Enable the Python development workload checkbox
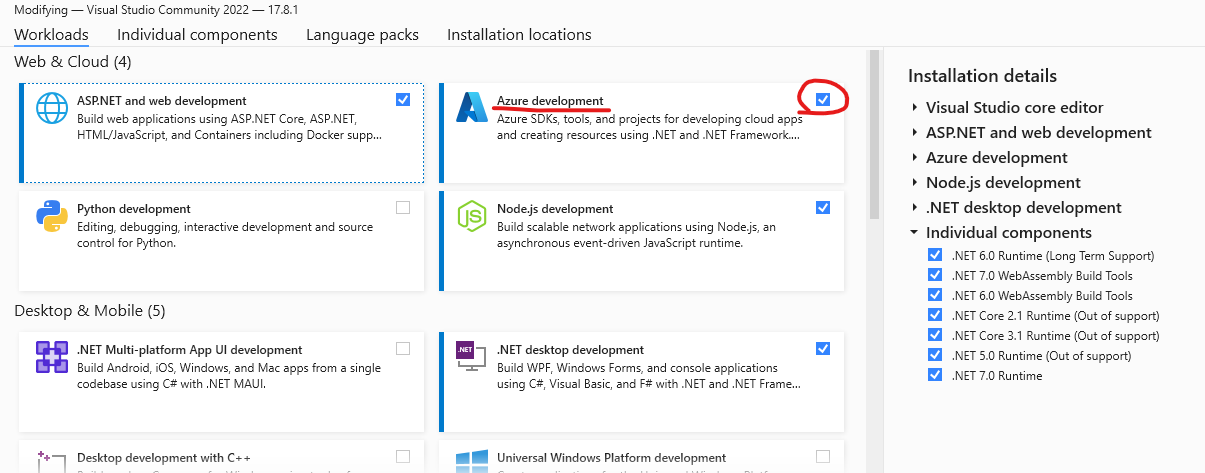This screenshot has width=1205, height=473. (403, 208)
